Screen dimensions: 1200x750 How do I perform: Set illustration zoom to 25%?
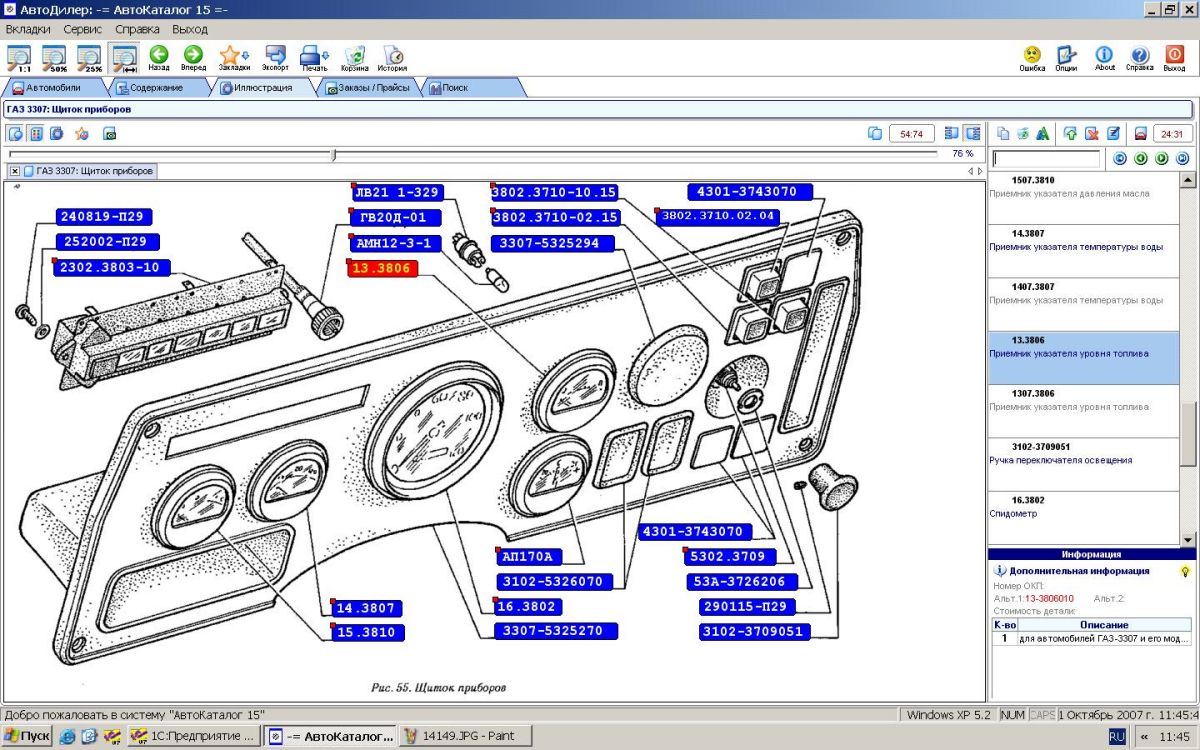point(90,58)
